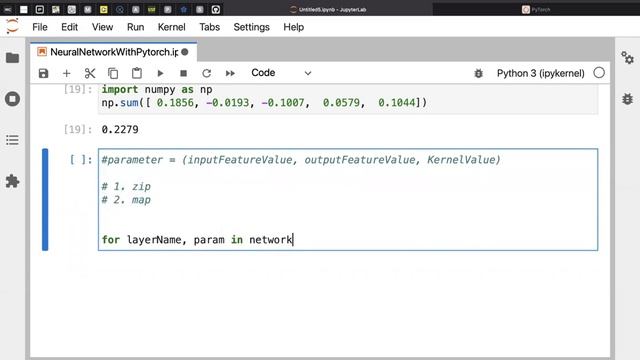
Task: Click the 'for layerName, param in network' code line
Action: [x=197, y=240]
